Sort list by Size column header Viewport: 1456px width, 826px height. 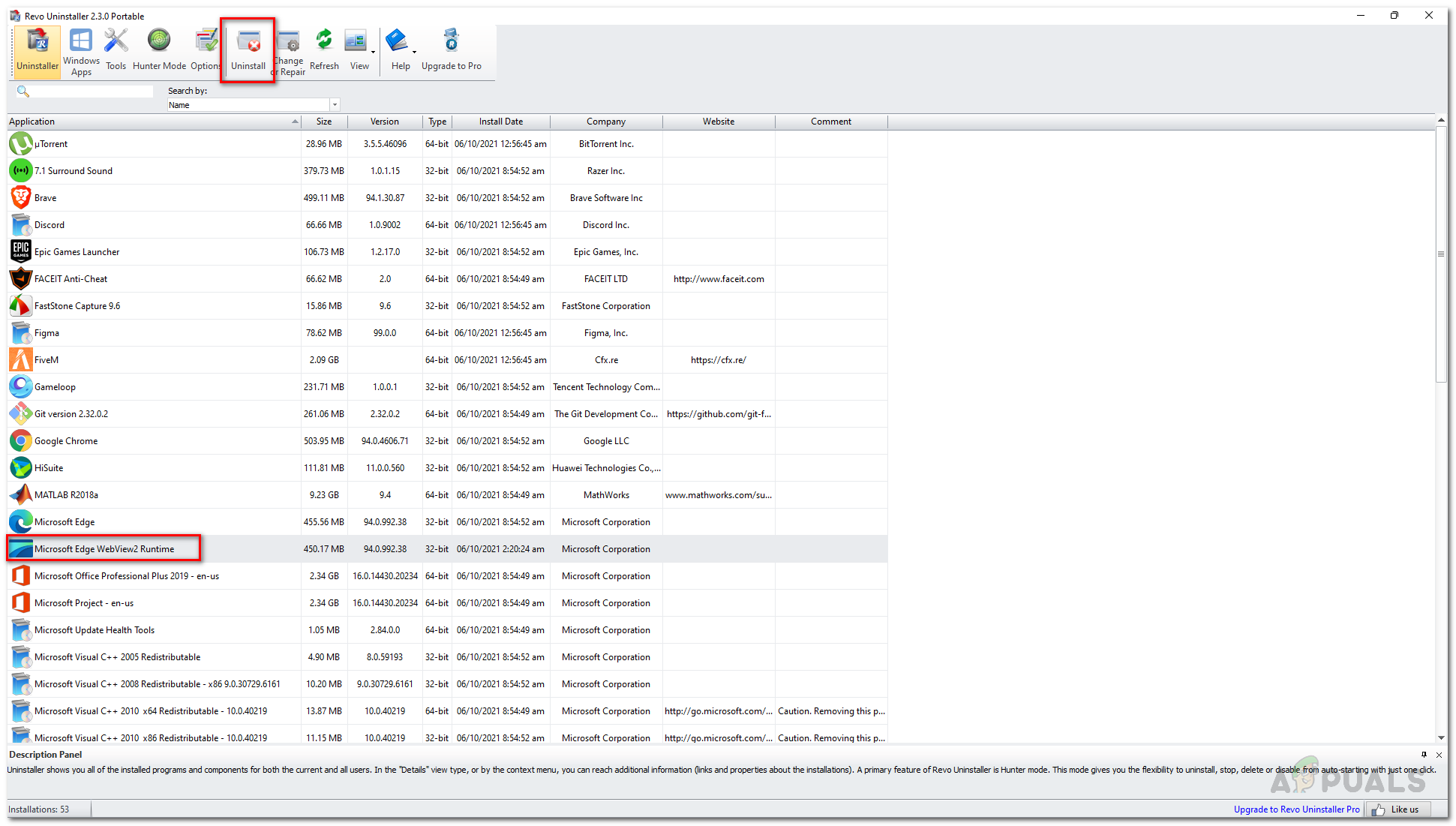[x=324, y=122]
